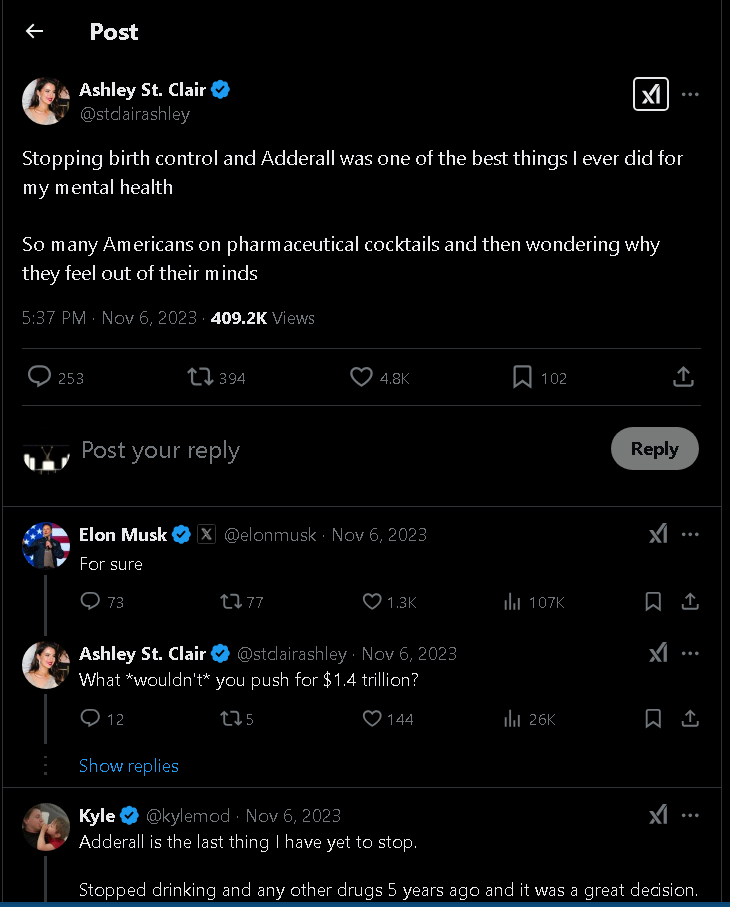Repost the main post with 394 reposts
This screenshot has height=907, width=730.
(200, 377)
